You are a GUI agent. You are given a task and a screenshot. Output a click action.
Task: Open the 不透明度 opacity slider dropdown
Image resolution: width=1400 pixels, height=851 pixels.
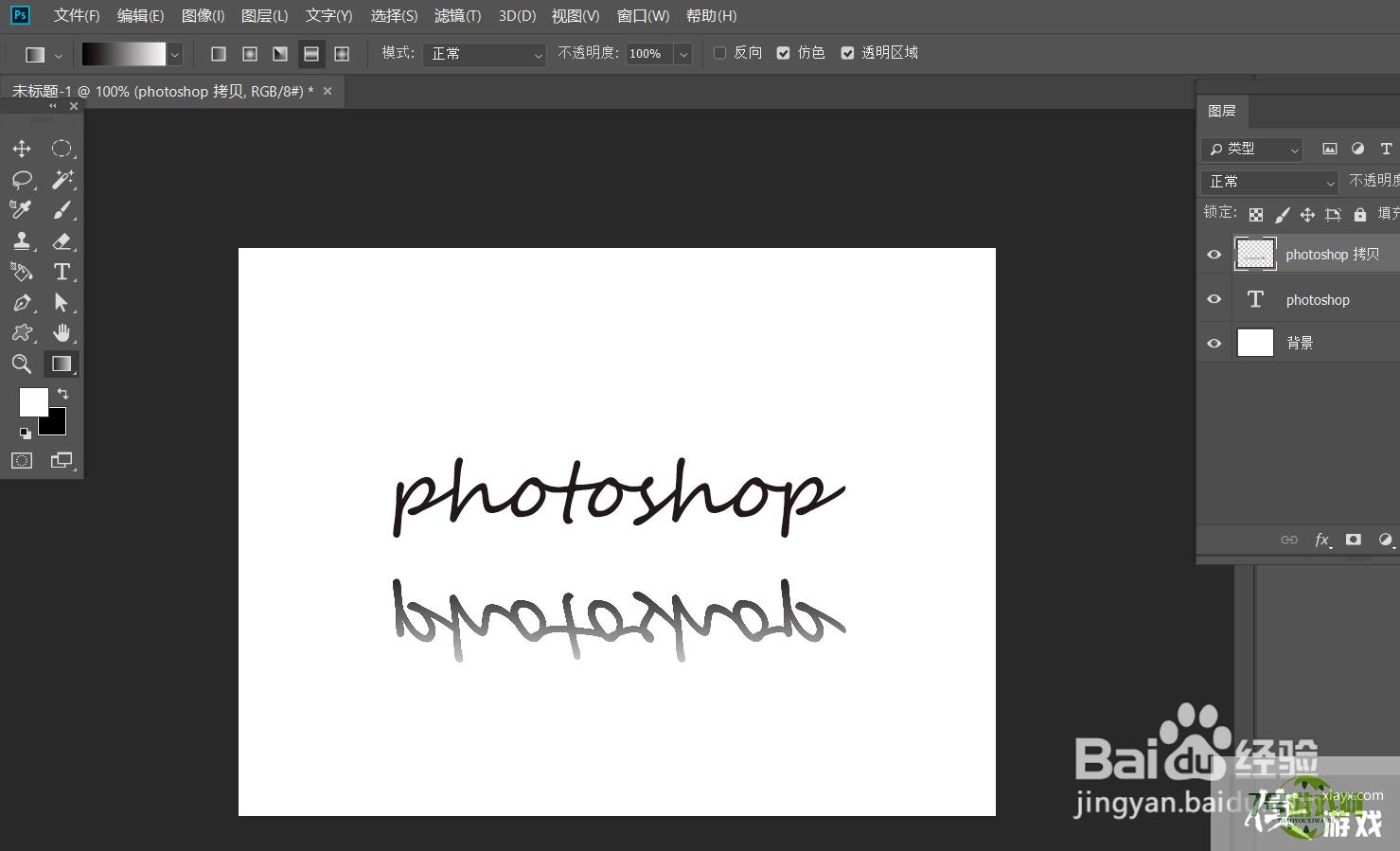[683, 54]
